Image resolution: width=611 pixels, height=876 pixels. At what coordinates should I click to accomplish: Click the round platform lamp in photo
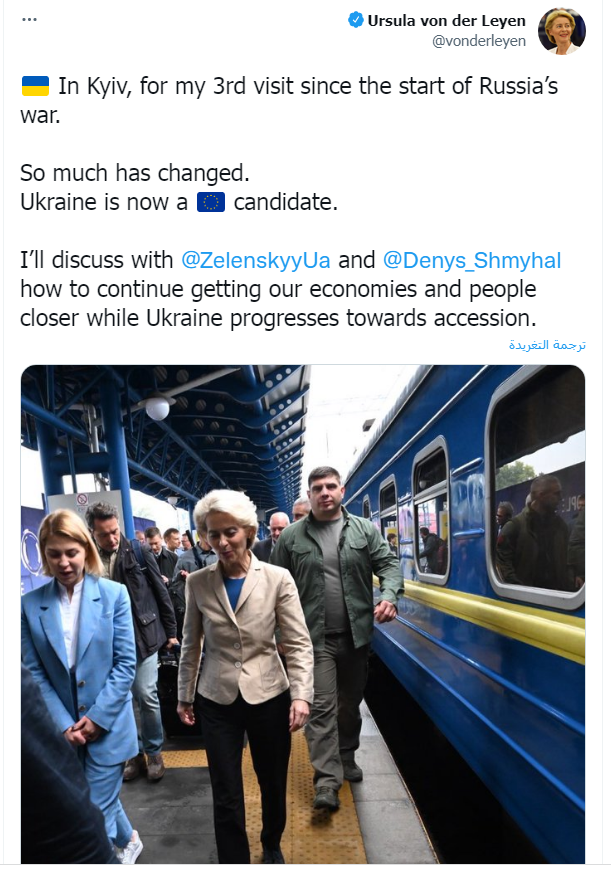(157, 408)
